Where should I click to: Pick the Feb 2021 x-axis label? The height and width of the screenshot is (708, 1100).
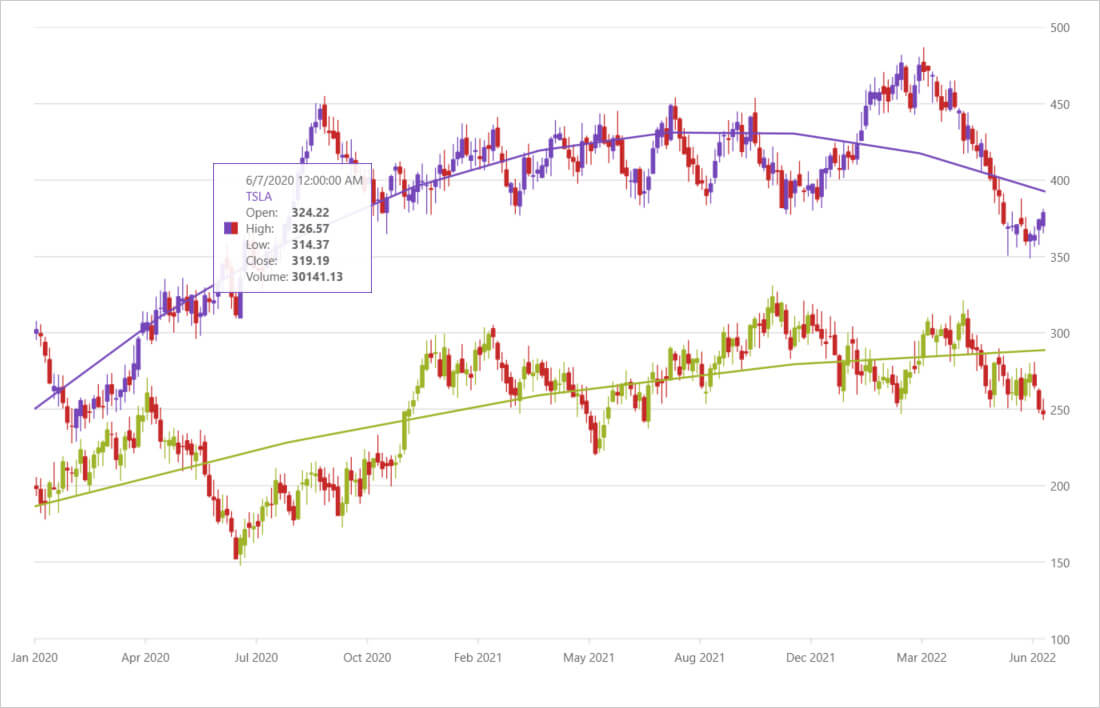[478, 658]
